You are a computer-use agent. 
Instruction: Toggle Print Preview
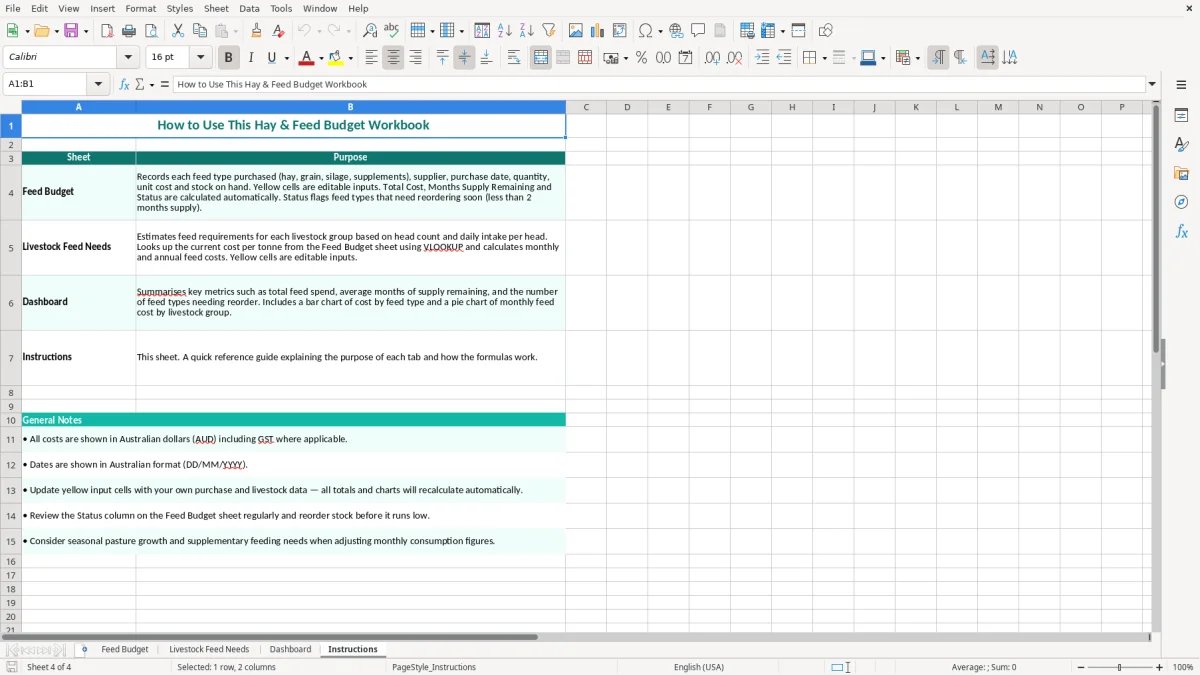151,31
